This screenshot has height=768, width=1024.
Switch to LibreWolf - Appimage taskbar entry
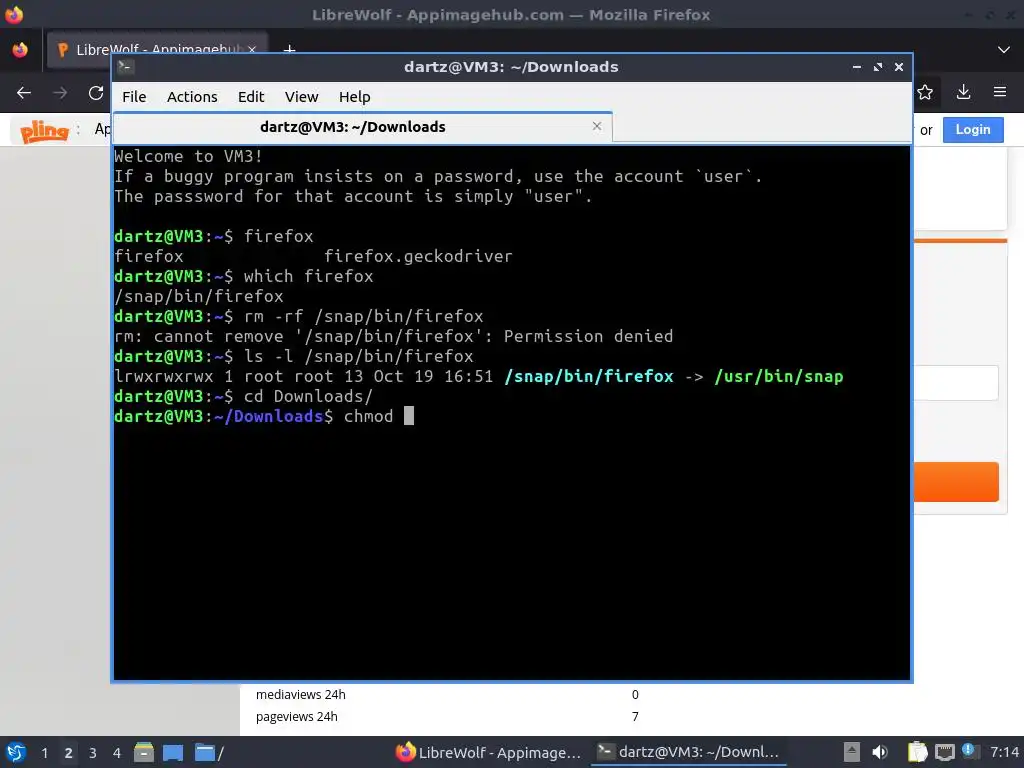[488, 752]
